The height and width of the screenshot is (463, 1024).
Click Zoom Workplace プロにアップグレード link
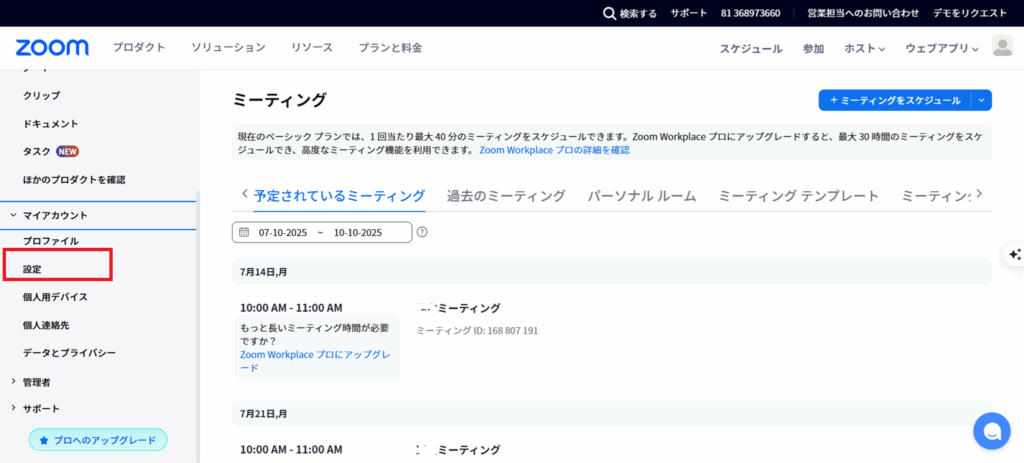[315, 360]
